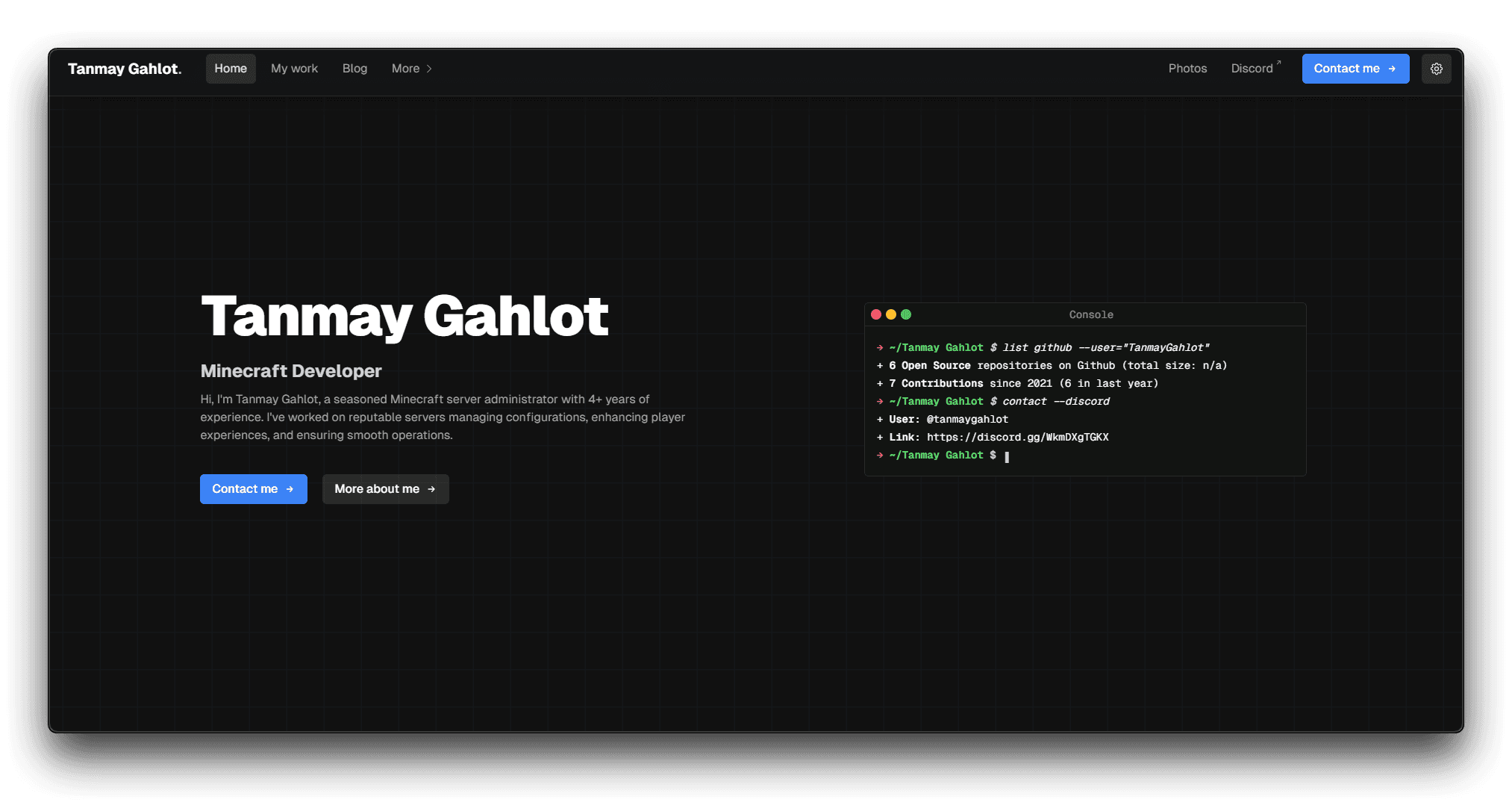Expand the More menu chevron
This screenshot has height=805, width=1512.
pyautogui.click(x=429, y=69)
